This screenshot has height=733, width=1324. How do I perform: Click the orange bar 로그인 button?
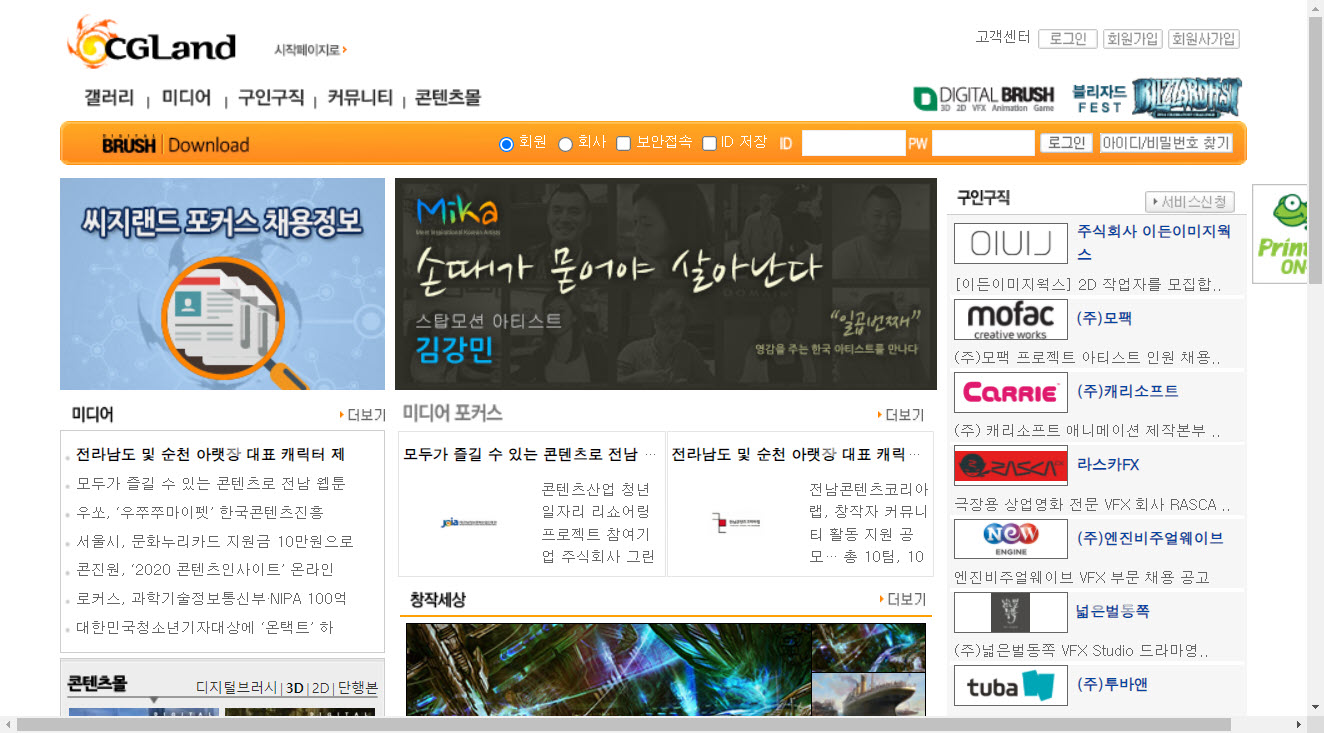pyautogui.click(x=1066, y=143)
